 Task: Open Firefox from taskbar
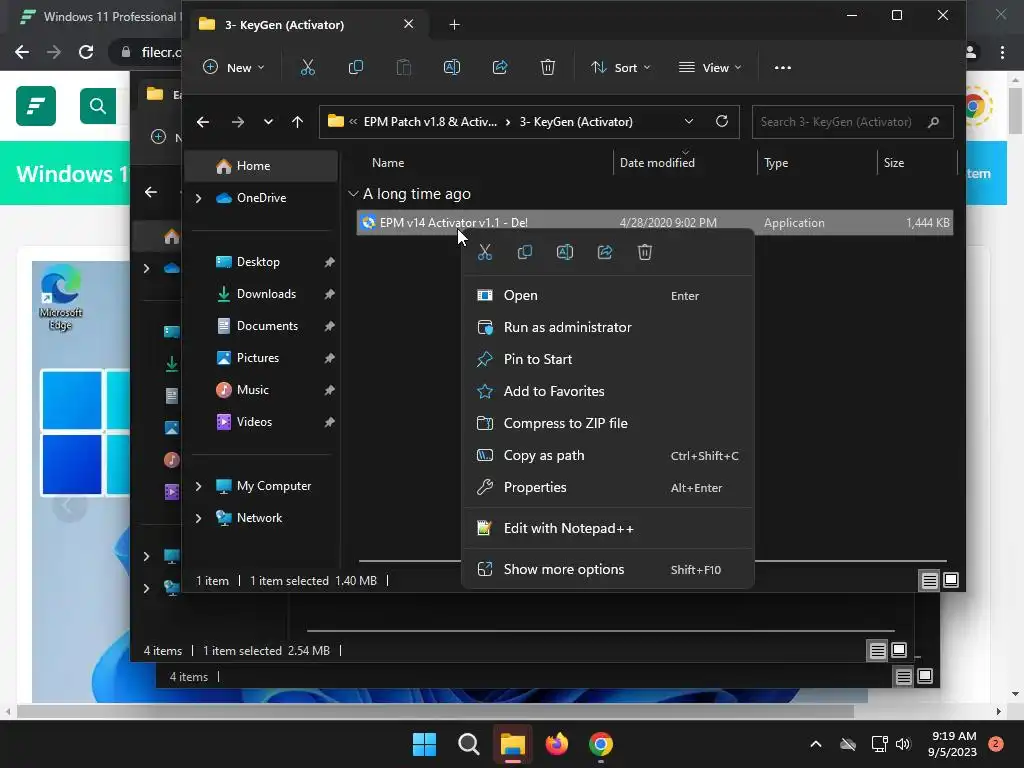point(556,744)
